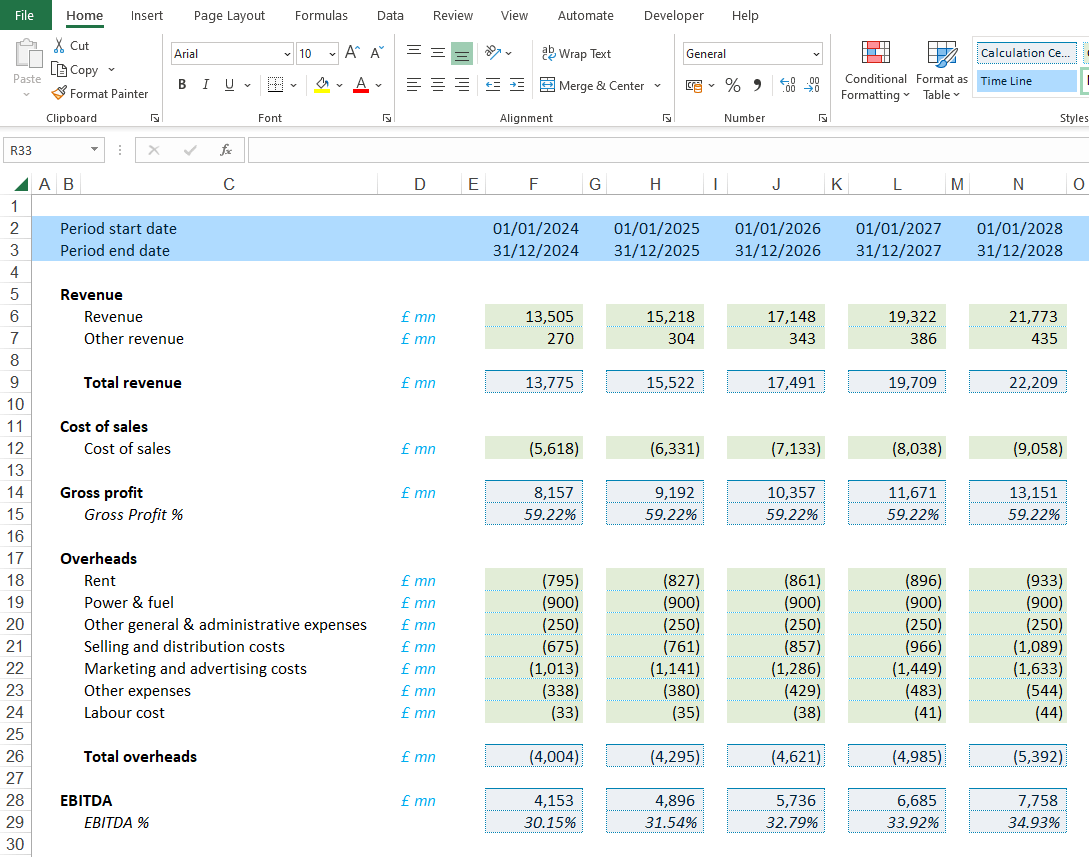Click the Cut scissors icon
Image resolution: width=1089 pixels, height=857 pixels.
coord(59,46)
